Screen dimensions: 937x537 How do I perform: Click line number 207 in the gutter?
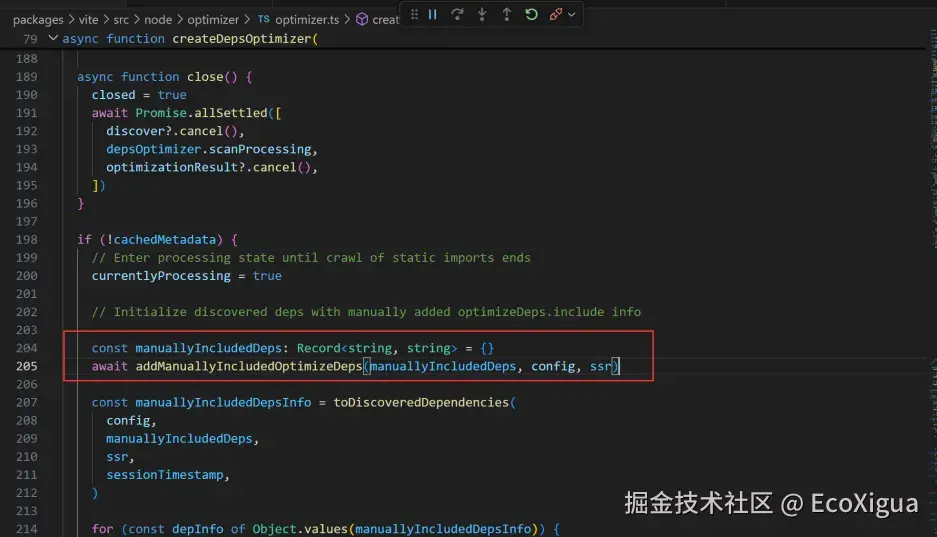(26, 402)
